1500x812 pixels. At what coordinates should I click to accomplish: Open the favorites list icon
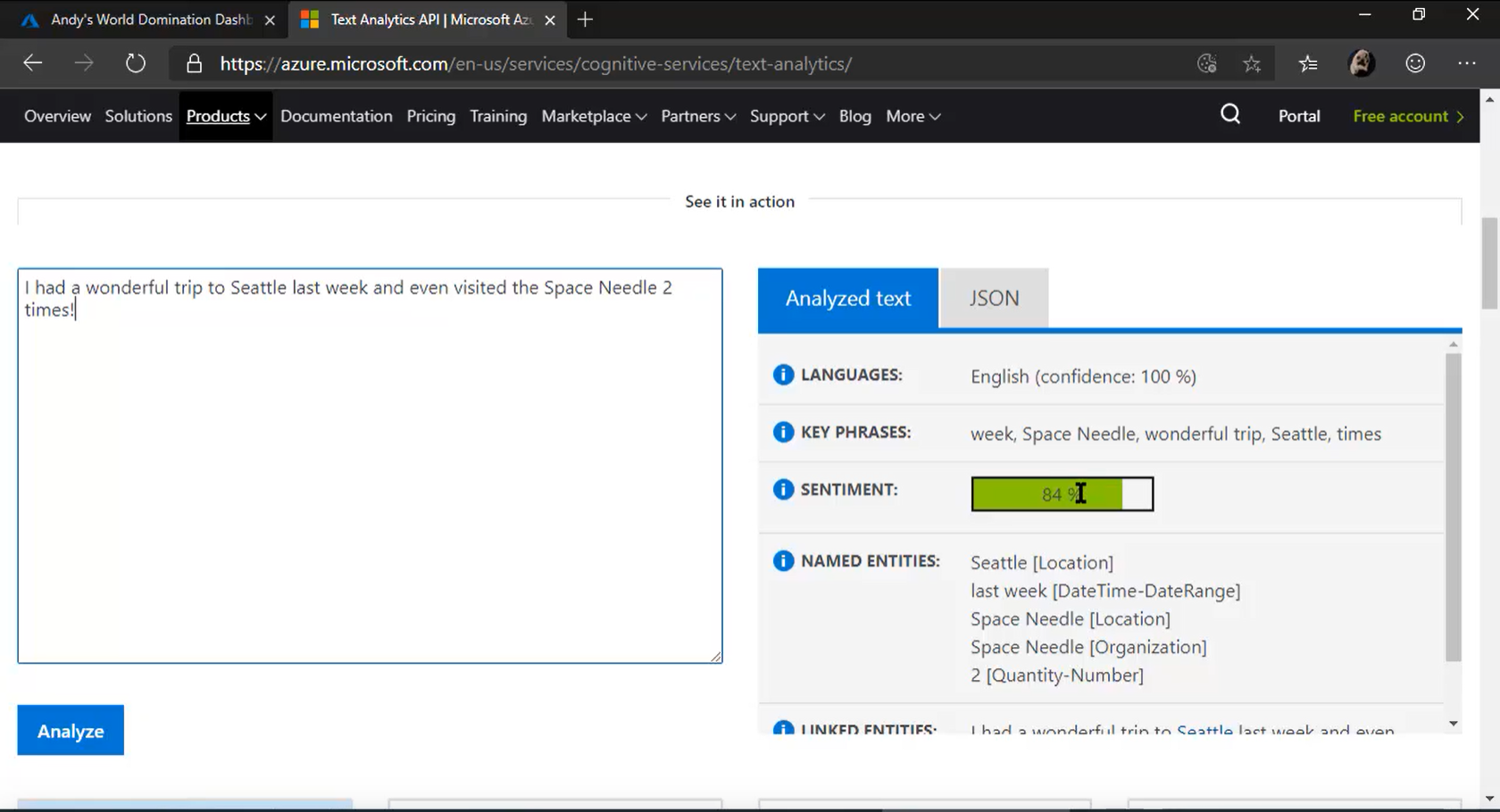pyautogui.click(x=1308, y=63)
